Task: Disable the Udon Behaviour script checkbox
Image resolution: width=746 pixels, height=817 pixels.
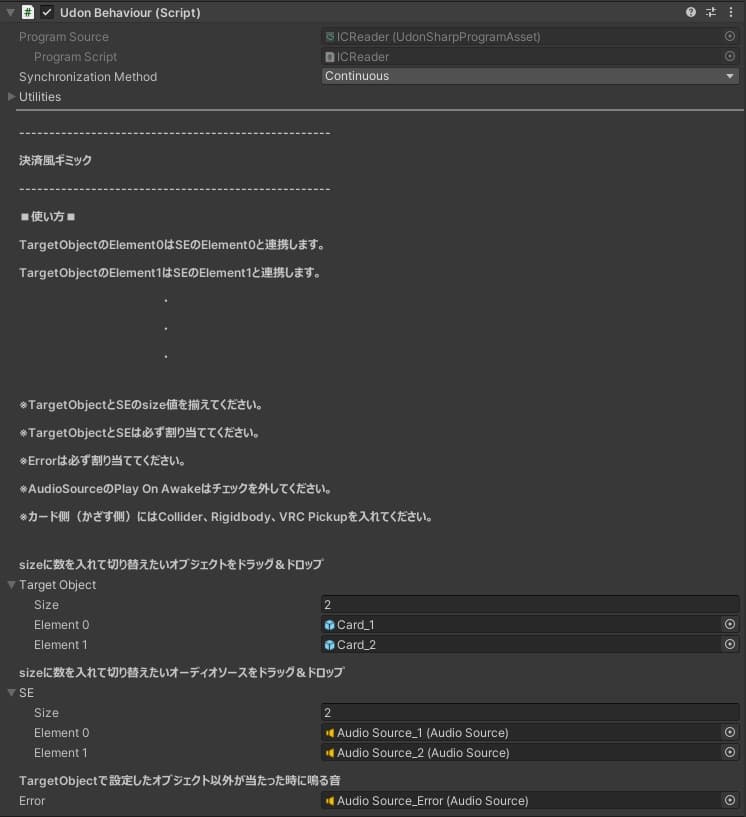Action: pos(47,12)
